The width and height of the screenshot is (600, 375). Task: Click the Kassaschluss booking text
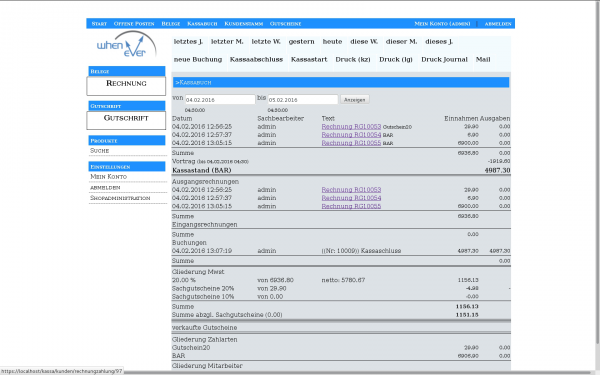pyautogui.click(x=361, y=251)
